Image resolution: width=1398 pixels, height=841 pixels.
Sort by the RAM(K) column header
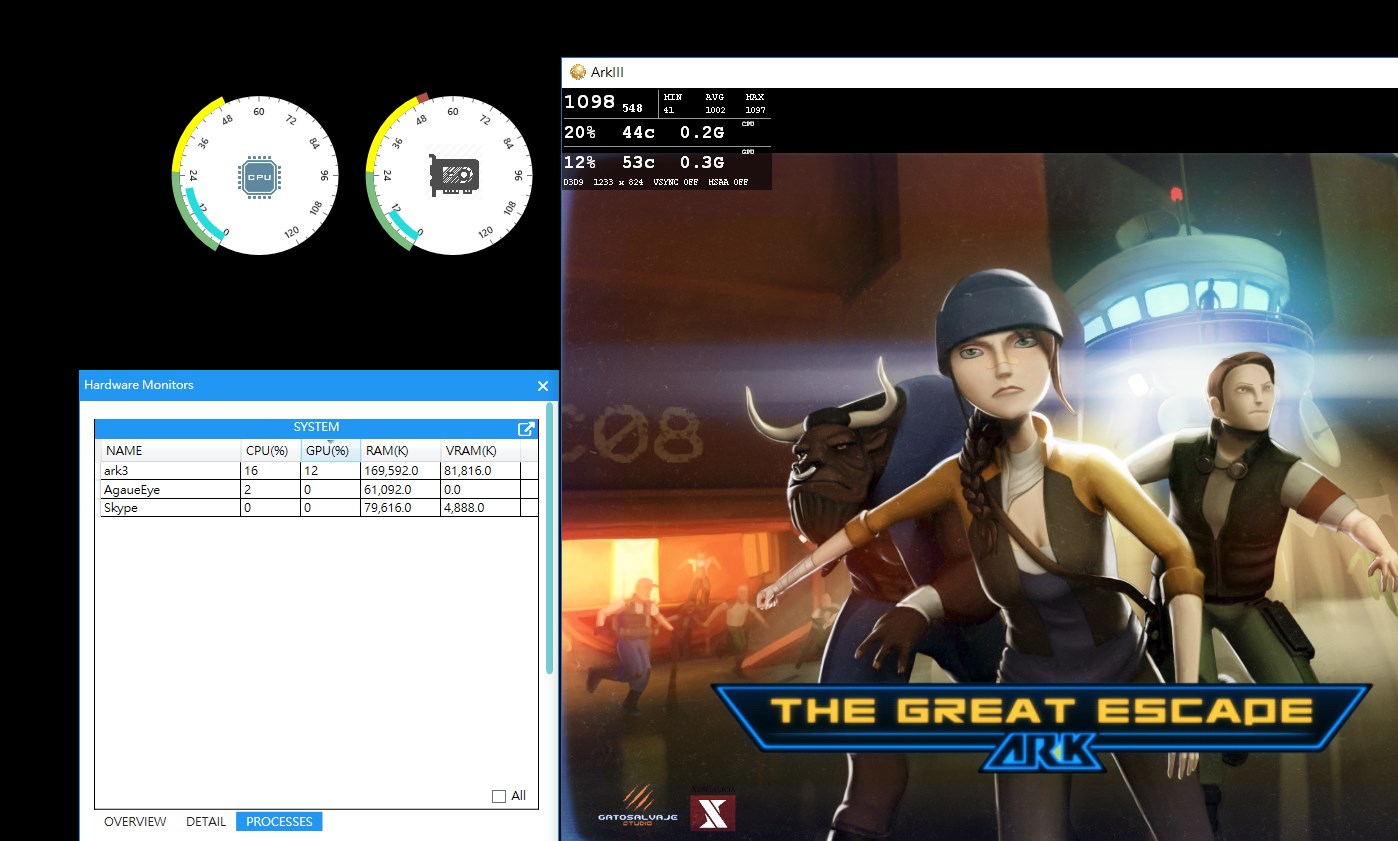386,451
